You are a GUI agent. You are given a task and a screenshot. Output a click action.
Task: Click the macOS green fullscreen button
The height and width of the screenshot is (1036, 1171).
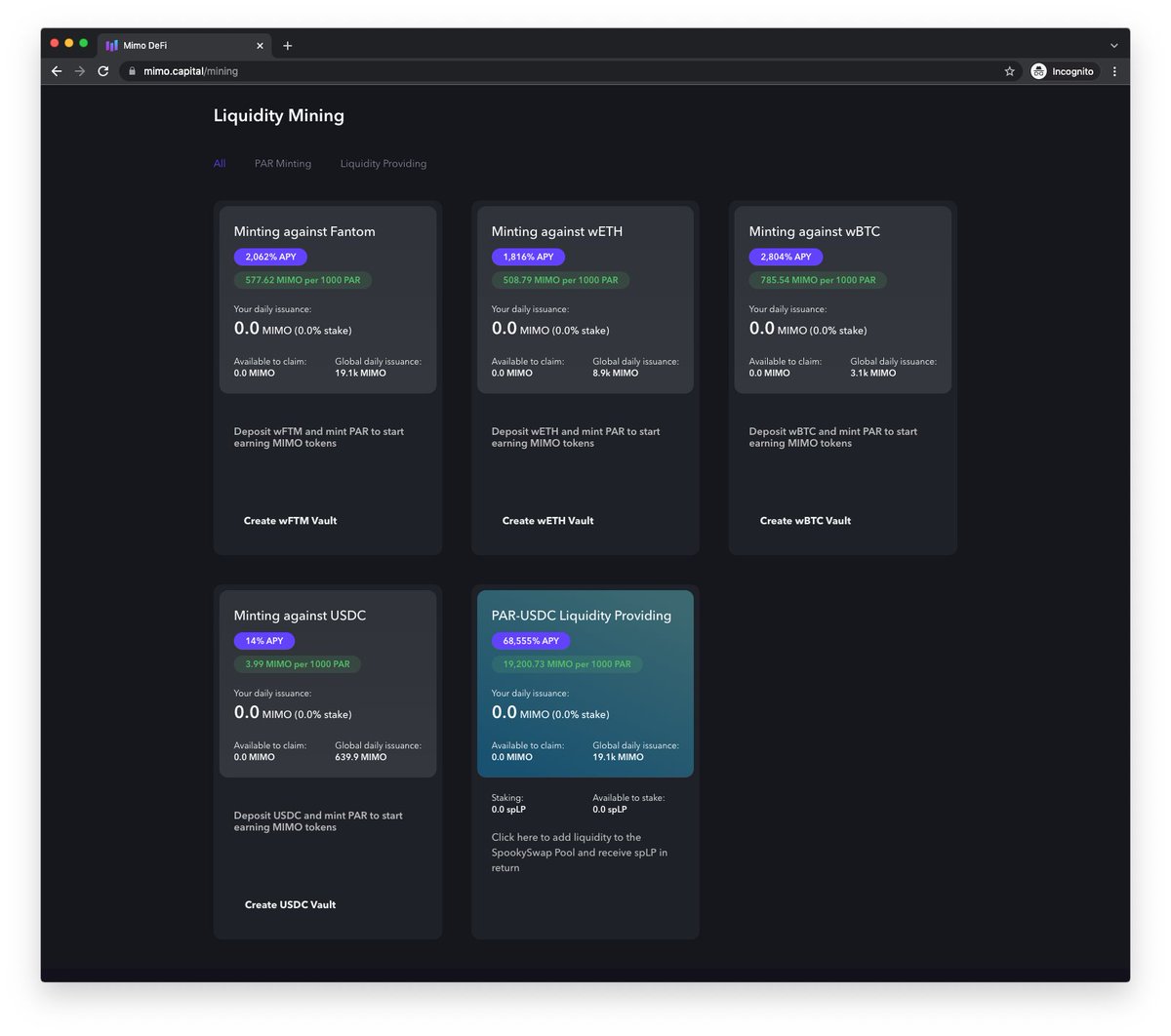84,43
